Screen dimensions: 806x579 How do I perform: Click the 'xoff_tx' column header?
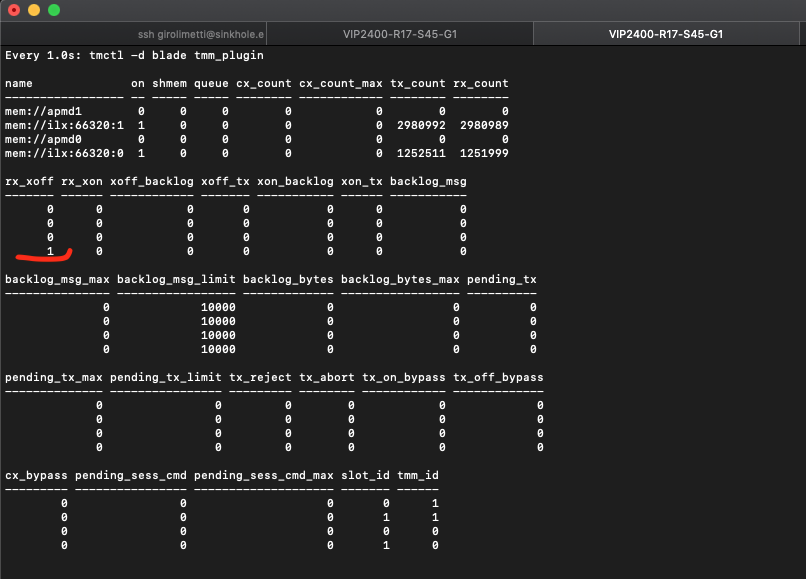[x=225, y=182]
